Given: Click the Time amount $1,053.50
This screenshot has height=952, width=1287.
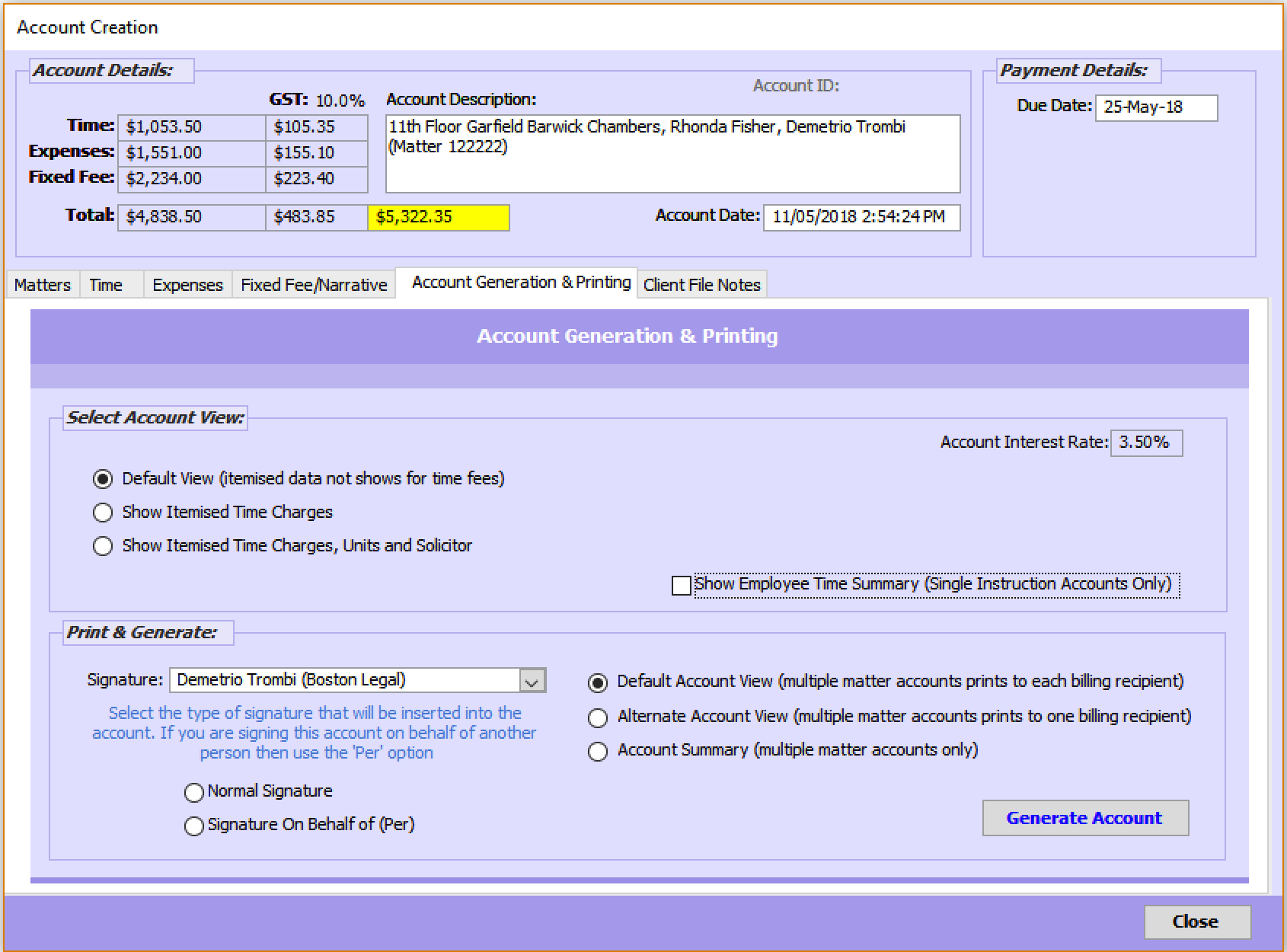Looking at the screenshot, I should (191, 127).
